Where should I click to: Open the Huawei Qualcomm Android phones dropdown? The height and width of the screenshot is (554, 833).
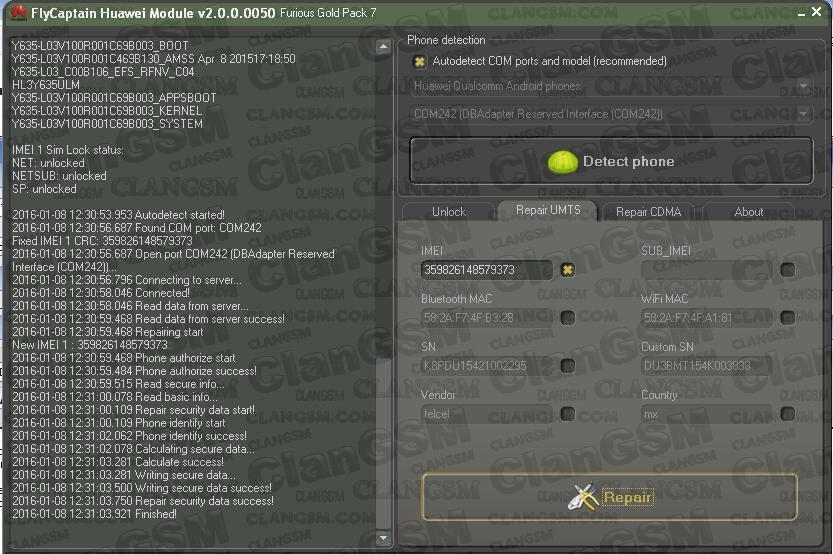pyautogui.click(x=611, y=86)
